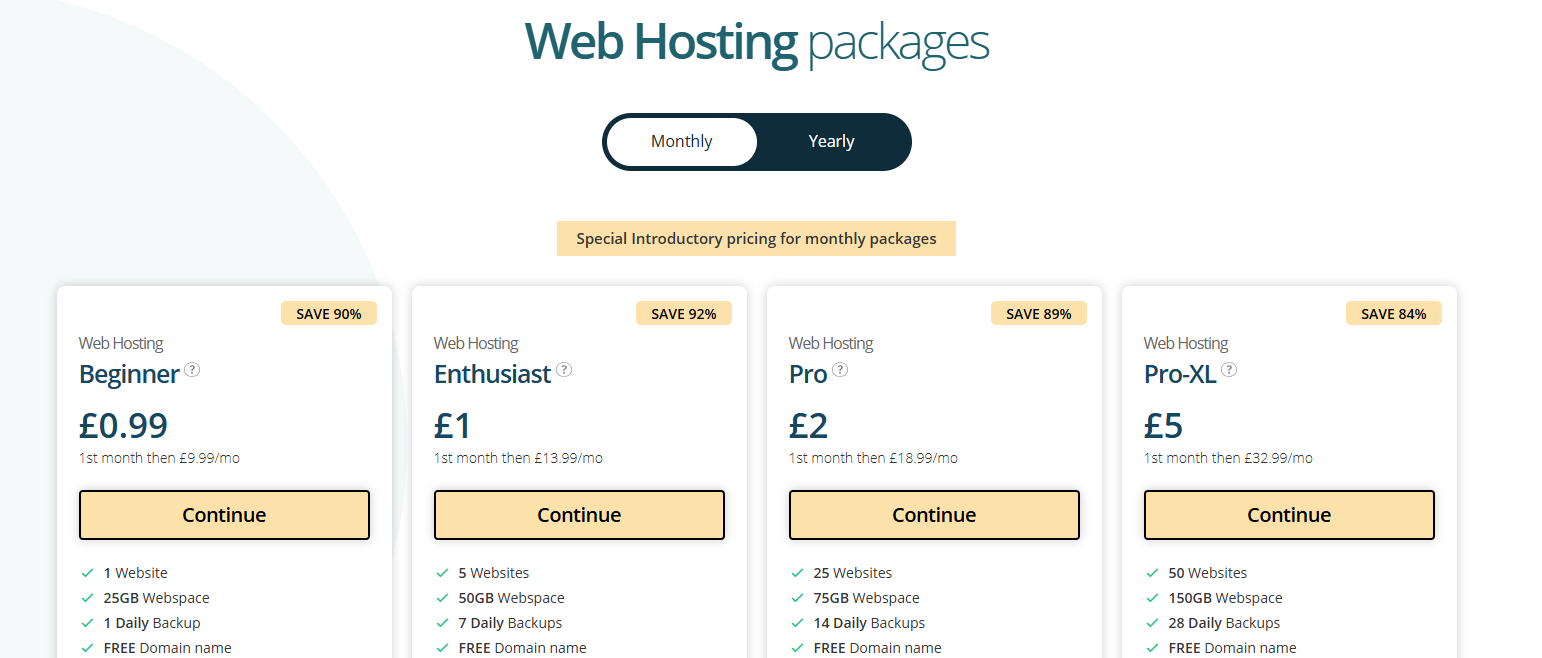Open the Pro-XL help question mark
This screenshot has width=1542, height=658.
1229,369
